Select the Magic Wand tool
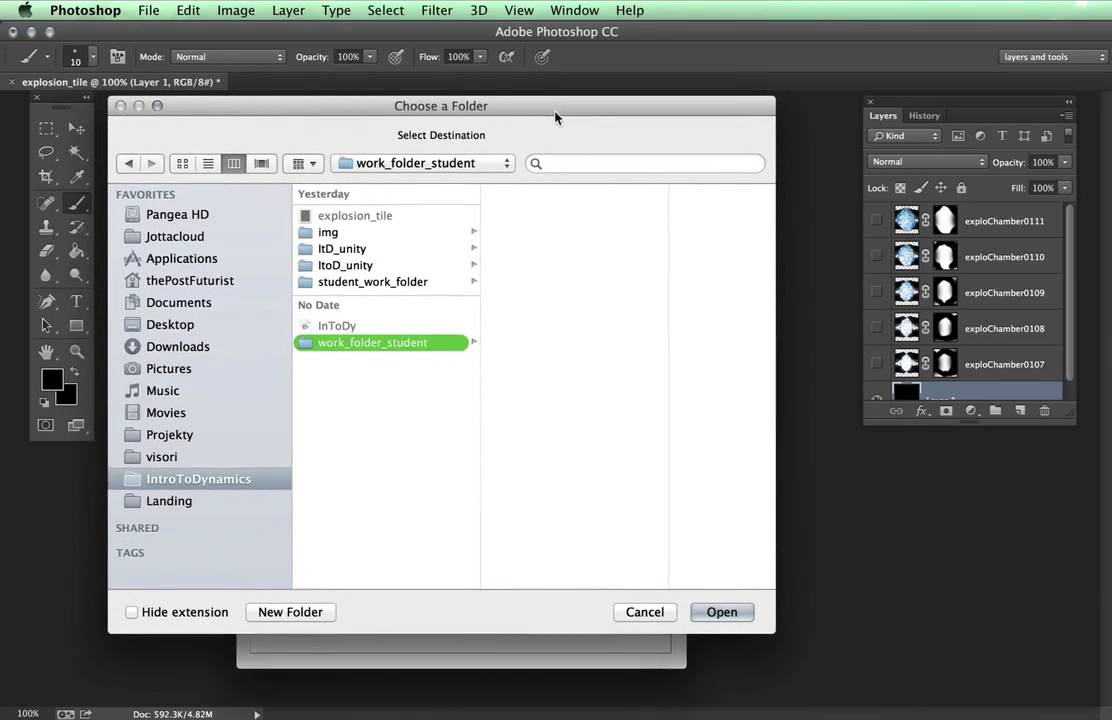The image size is (1112, 720). coord(77,153)
